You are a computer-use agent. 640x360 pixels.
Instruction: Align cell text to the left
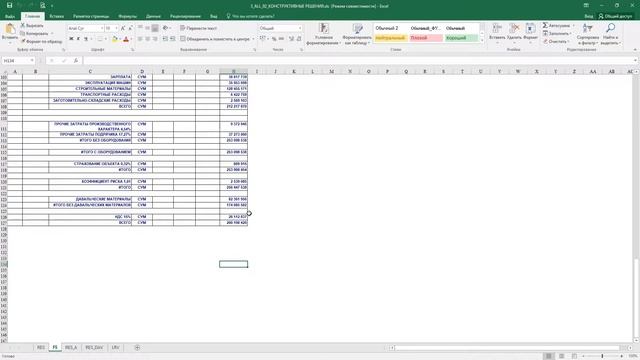click(x=140, y=39)
